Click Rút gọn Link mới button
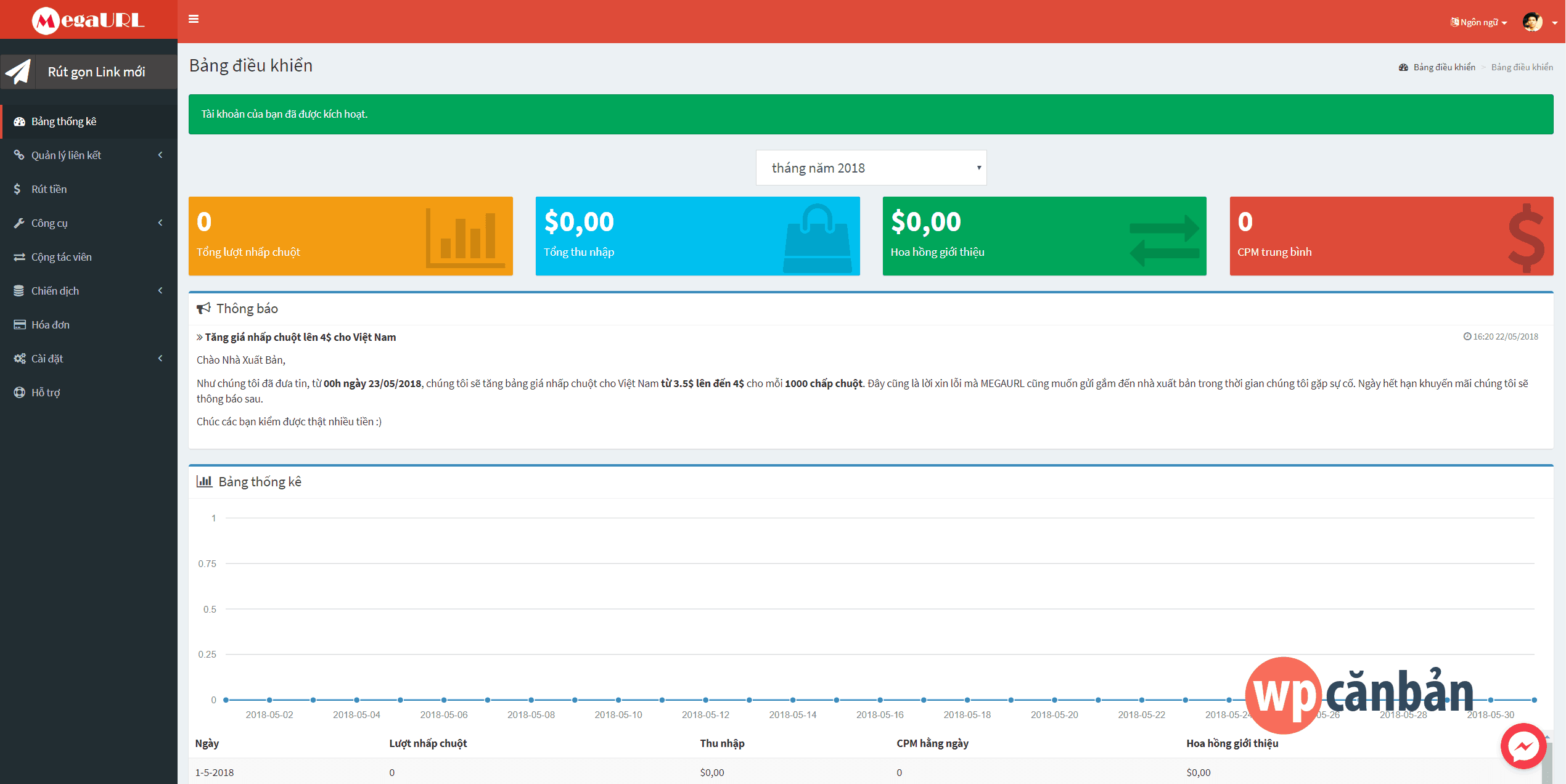The image size is (1566, 784). pos(89,72)
